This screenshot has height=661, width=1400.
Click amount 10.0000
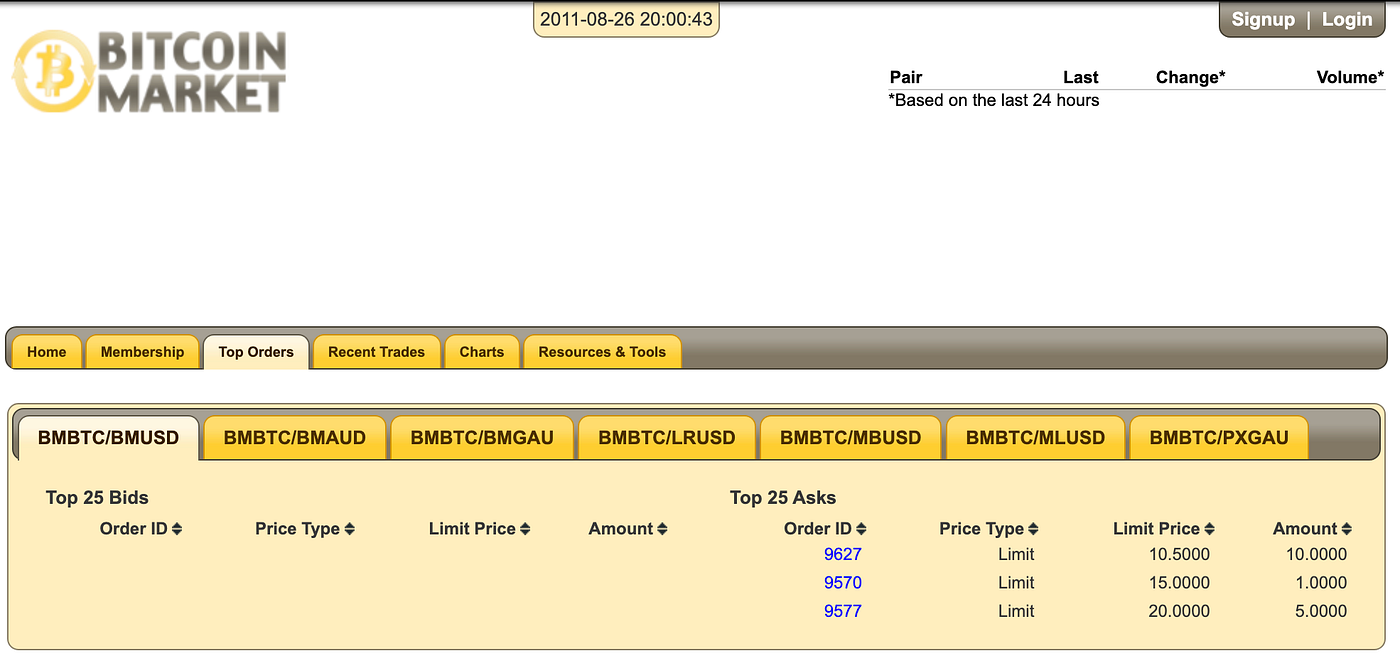point(1316,554)
